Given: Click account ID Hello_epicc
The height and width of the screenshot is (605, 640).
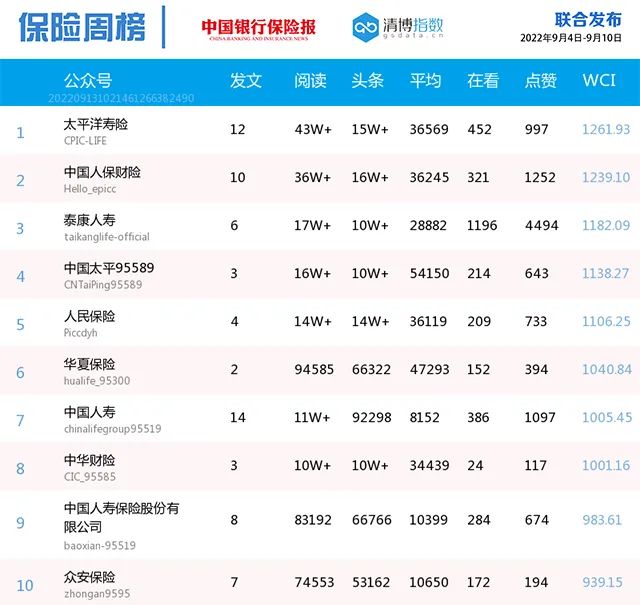Looking at the screenshot, I should tap(90, 189).
